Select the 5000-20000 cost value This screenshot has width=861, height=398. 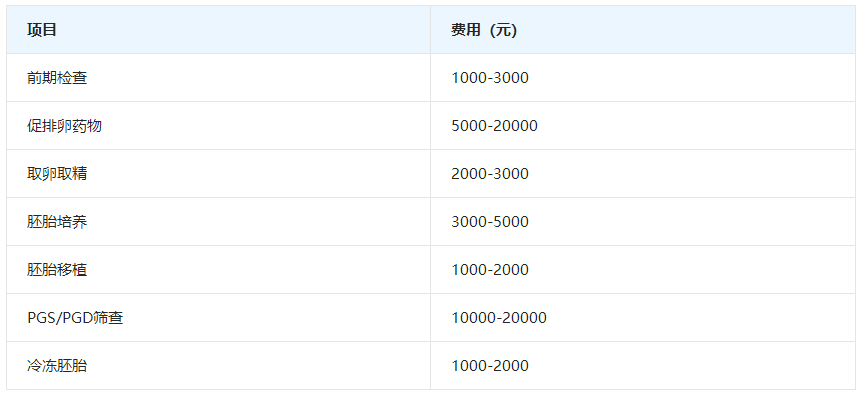click(494, 126)
